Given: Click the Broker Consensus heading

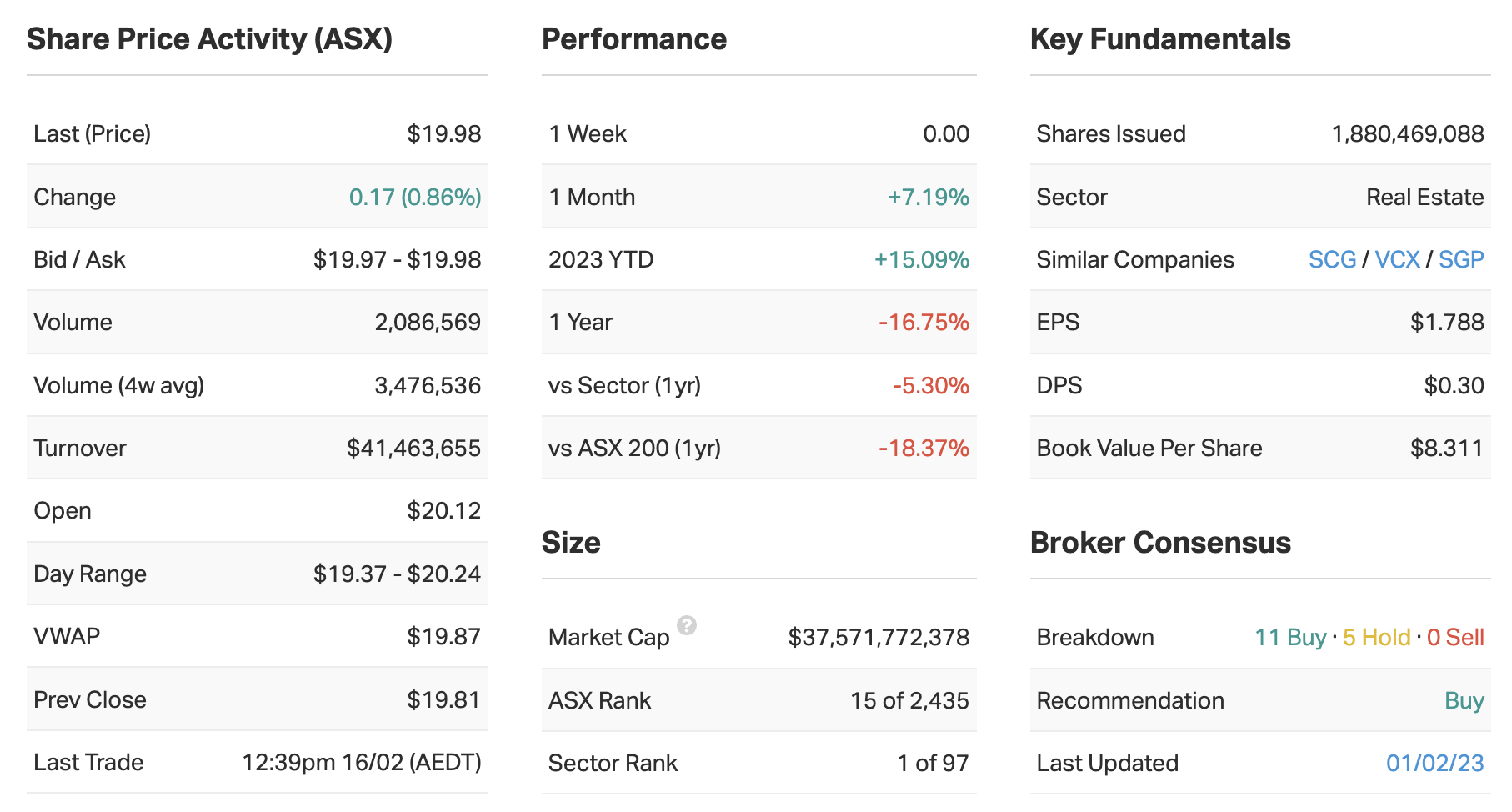Looking at the screenshot, I should pos(1160,543).
